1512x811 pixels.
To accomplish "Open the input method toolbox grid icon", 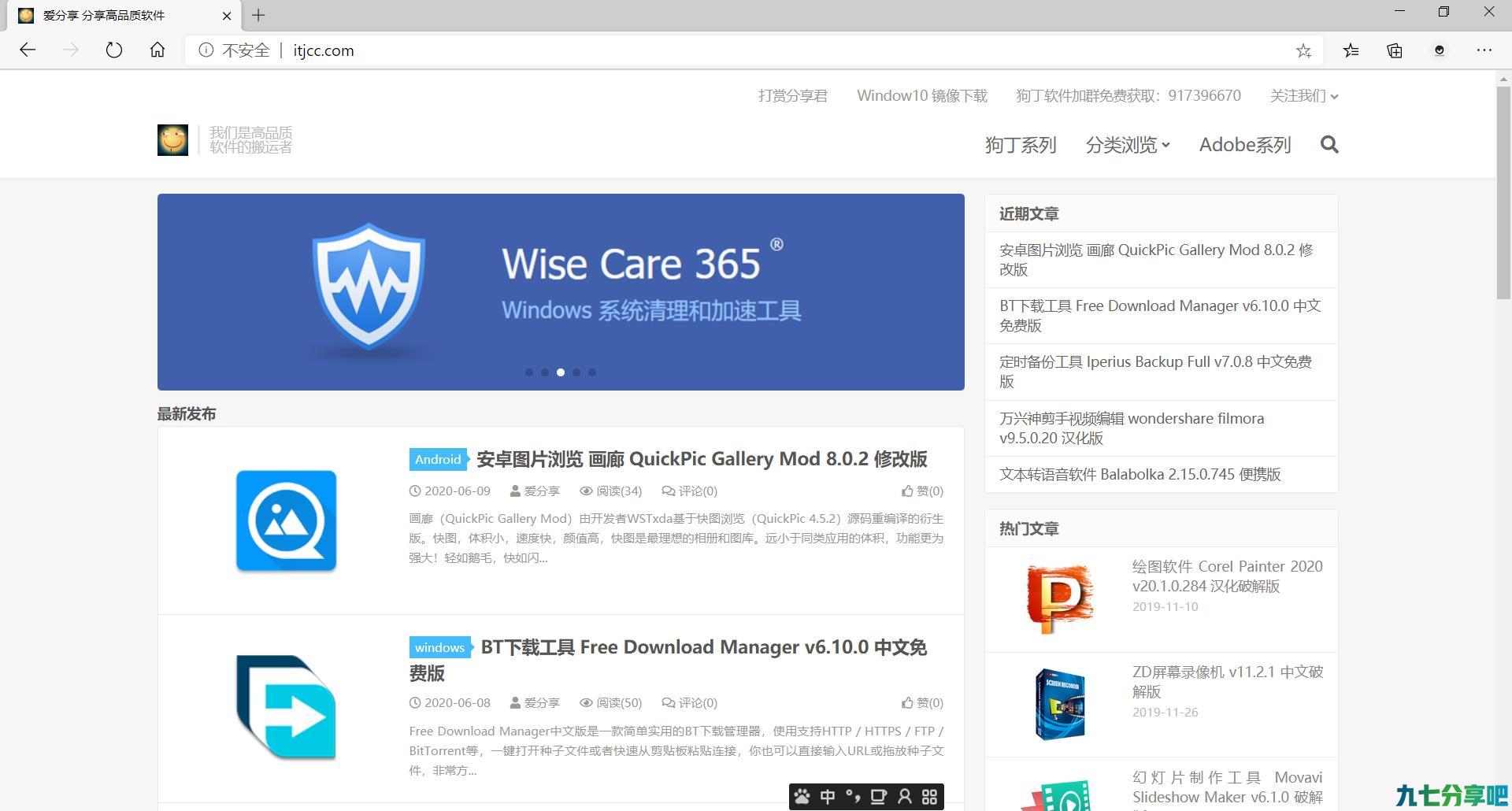I will (x=929, y=797).
